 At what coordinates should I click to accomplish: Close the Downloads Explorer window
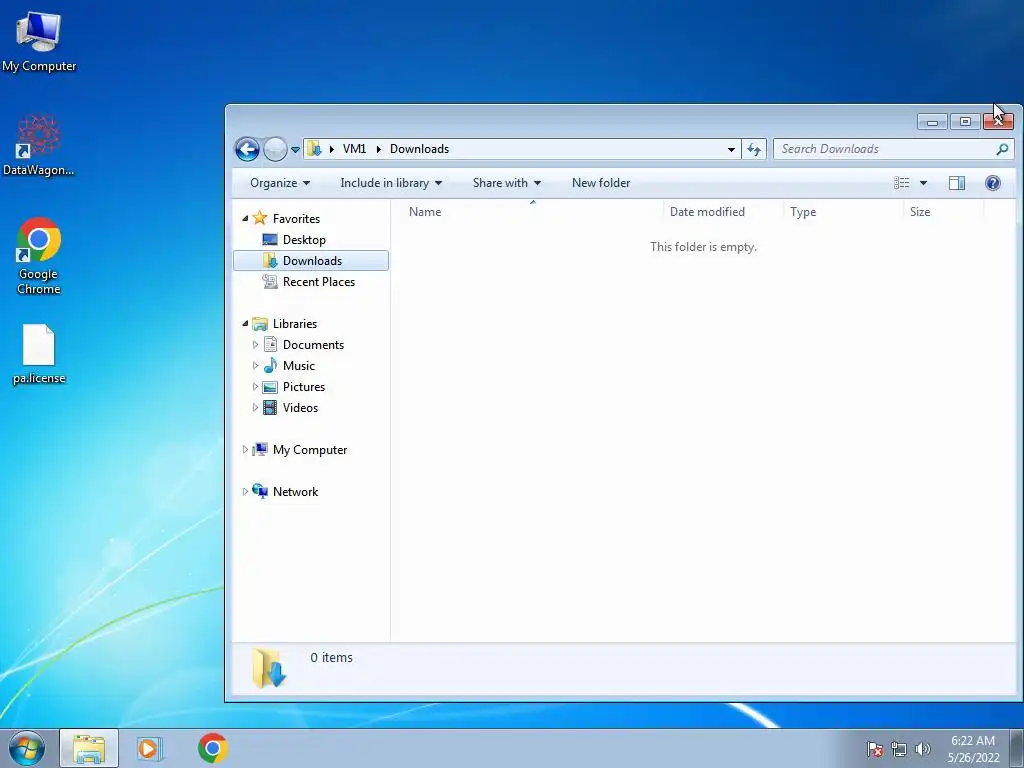pos(998,121)
